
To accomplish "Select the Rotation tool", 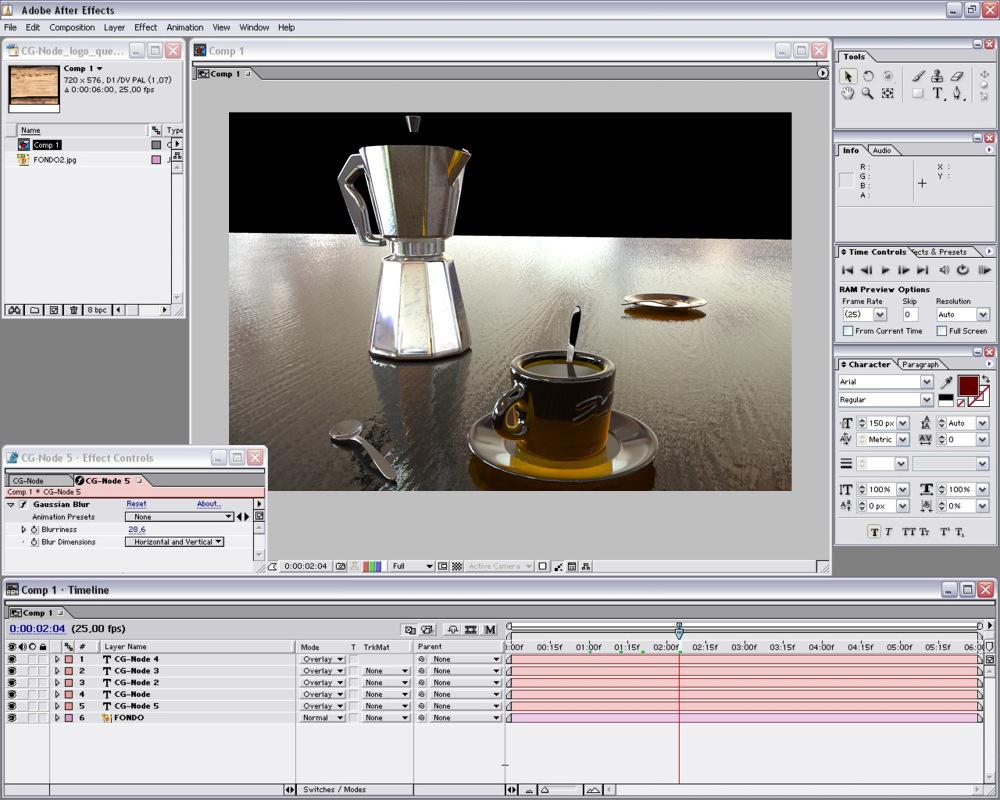I will (x=868, y=77).
